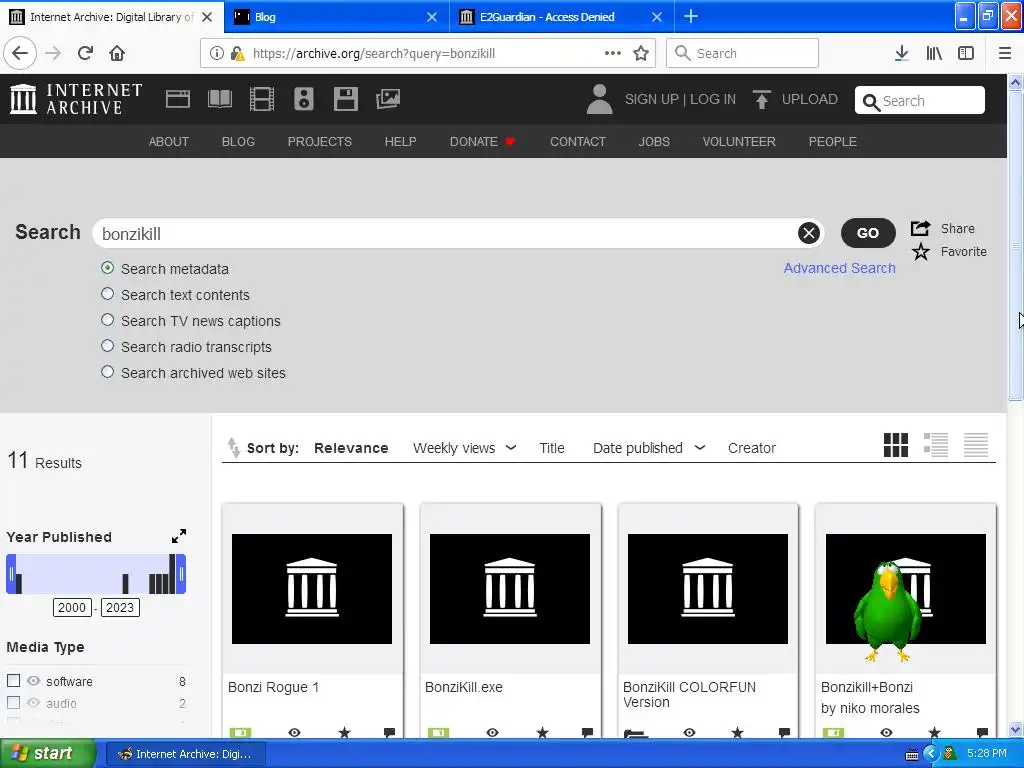
Task: Open the Texts book icon
Action: coord(219,99)
